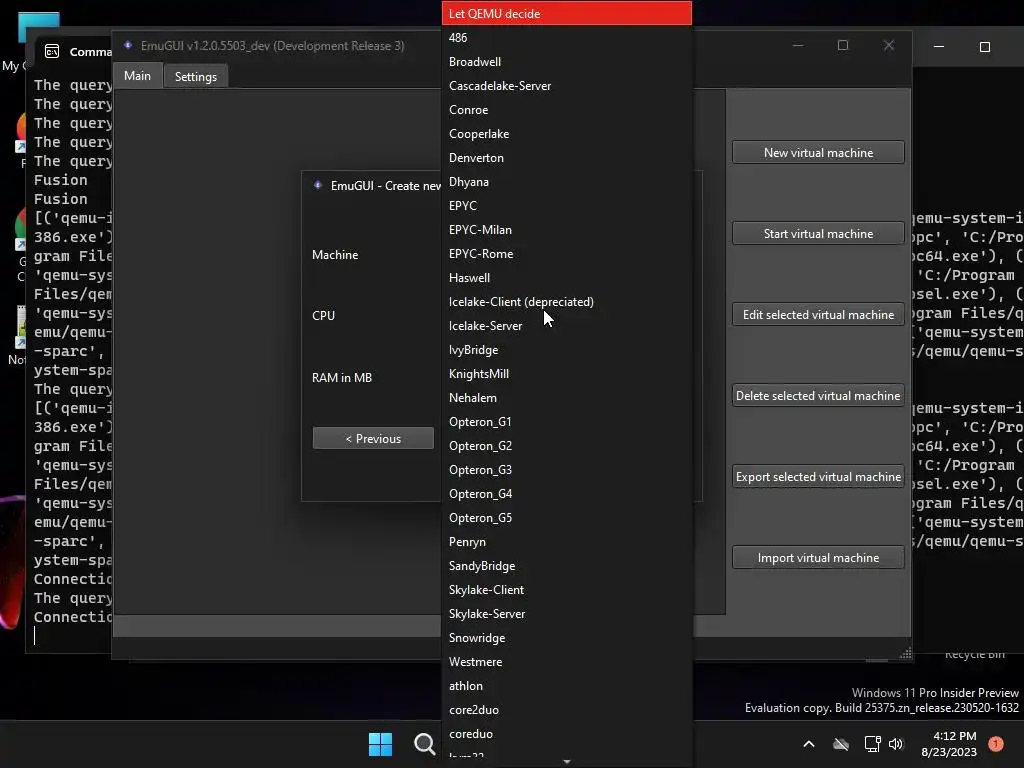Click the Command Prompt window icon
This screenshot has height=768, width=1024.
pos(52,51)
